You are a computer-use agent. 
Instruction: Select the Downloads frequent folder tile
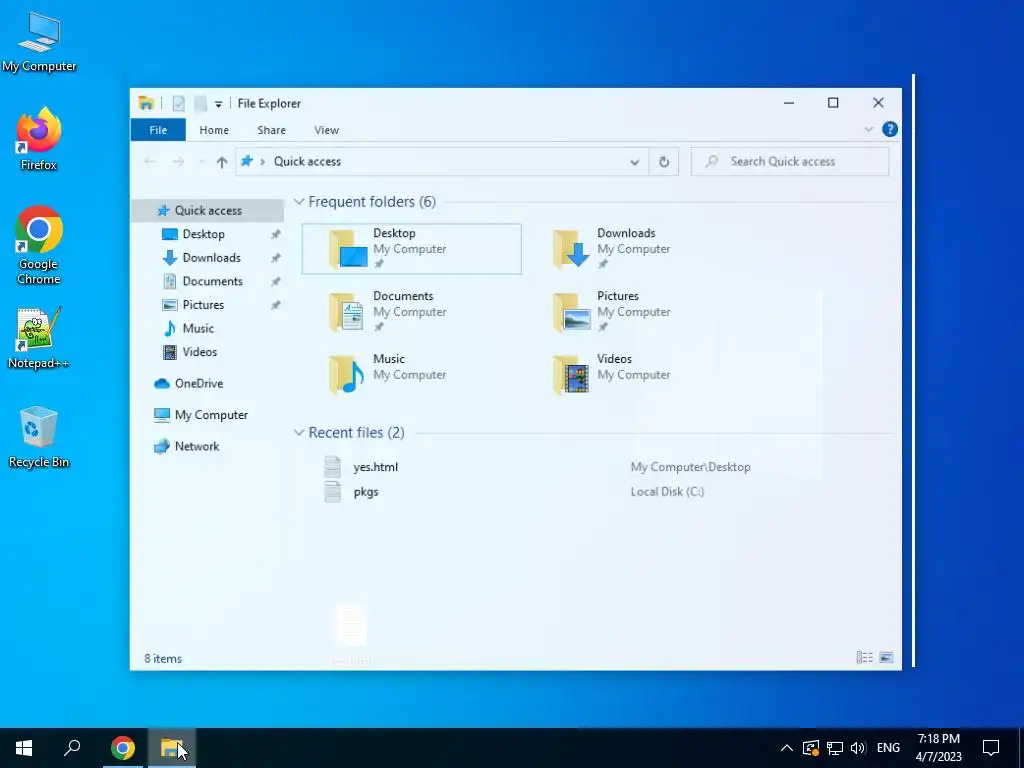tap(635, 249)
